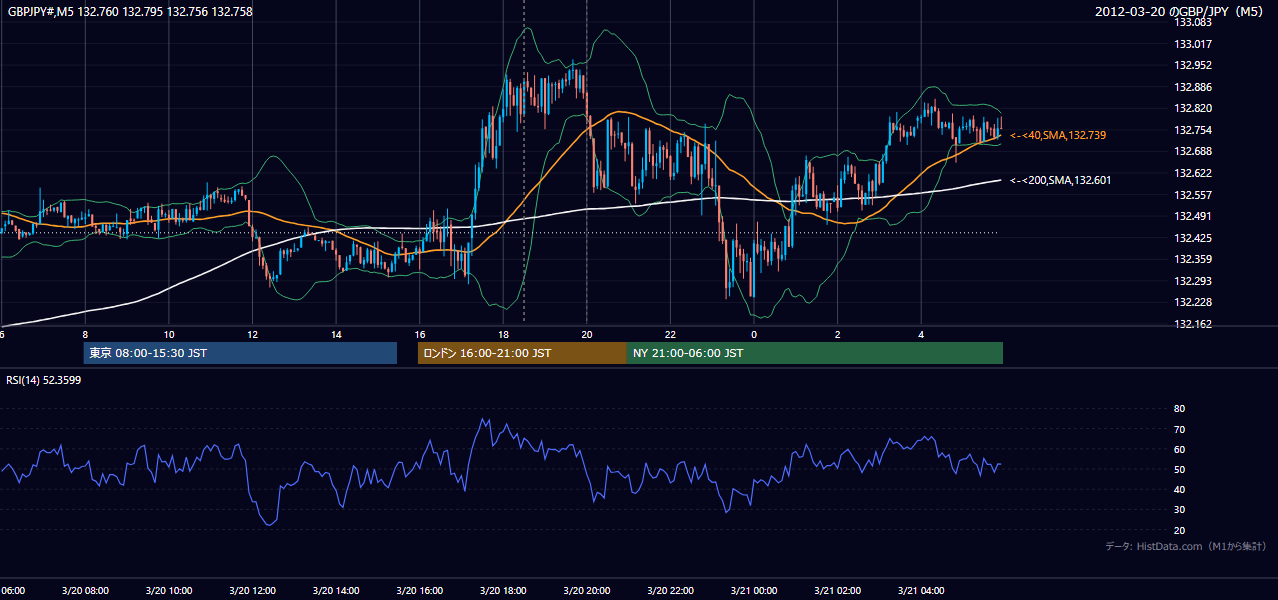The width and height of the screenshot is (1278, 600).
Task: Click the bottom time label 3/20 12:00
Action: tap(252, 591)
